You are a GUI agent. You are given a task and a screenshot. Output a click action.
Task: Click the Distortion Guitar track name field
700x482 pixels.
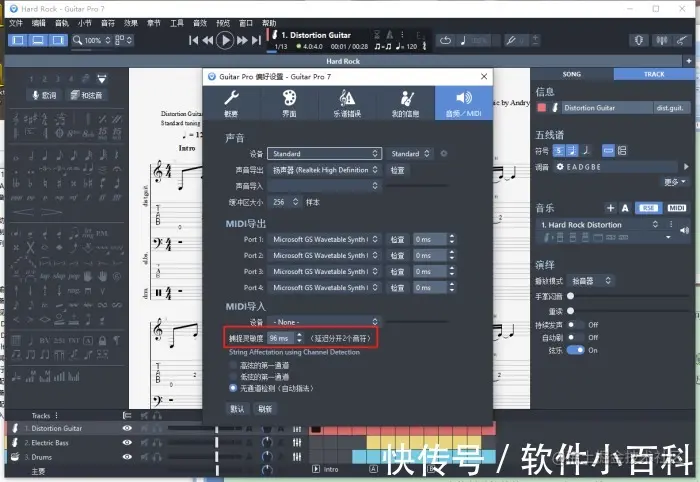click(607, 108)
